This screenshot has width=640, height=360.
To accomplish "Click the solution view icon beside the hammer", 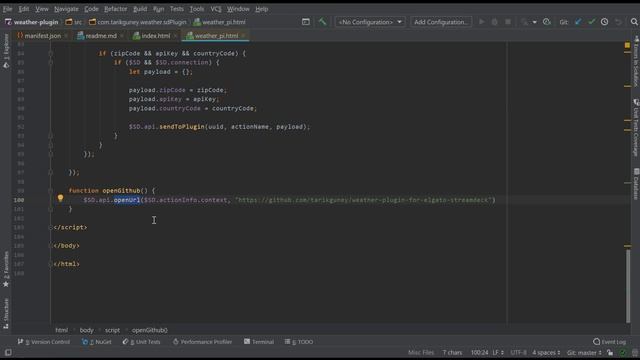I will tap(306, 22).
